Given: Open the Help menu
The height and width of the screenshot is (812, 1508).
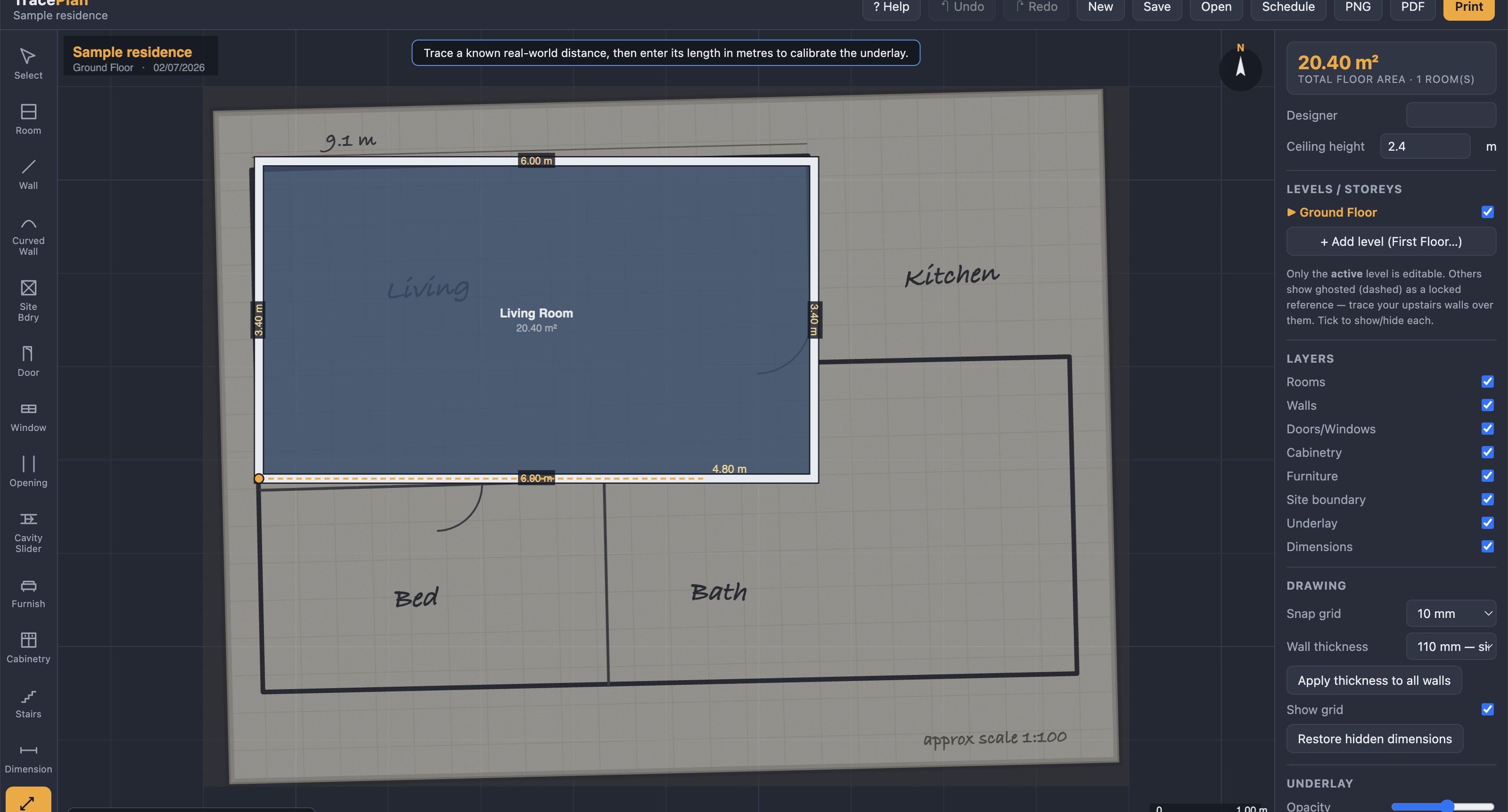Looking at the screenshot, I should [891, 8].
